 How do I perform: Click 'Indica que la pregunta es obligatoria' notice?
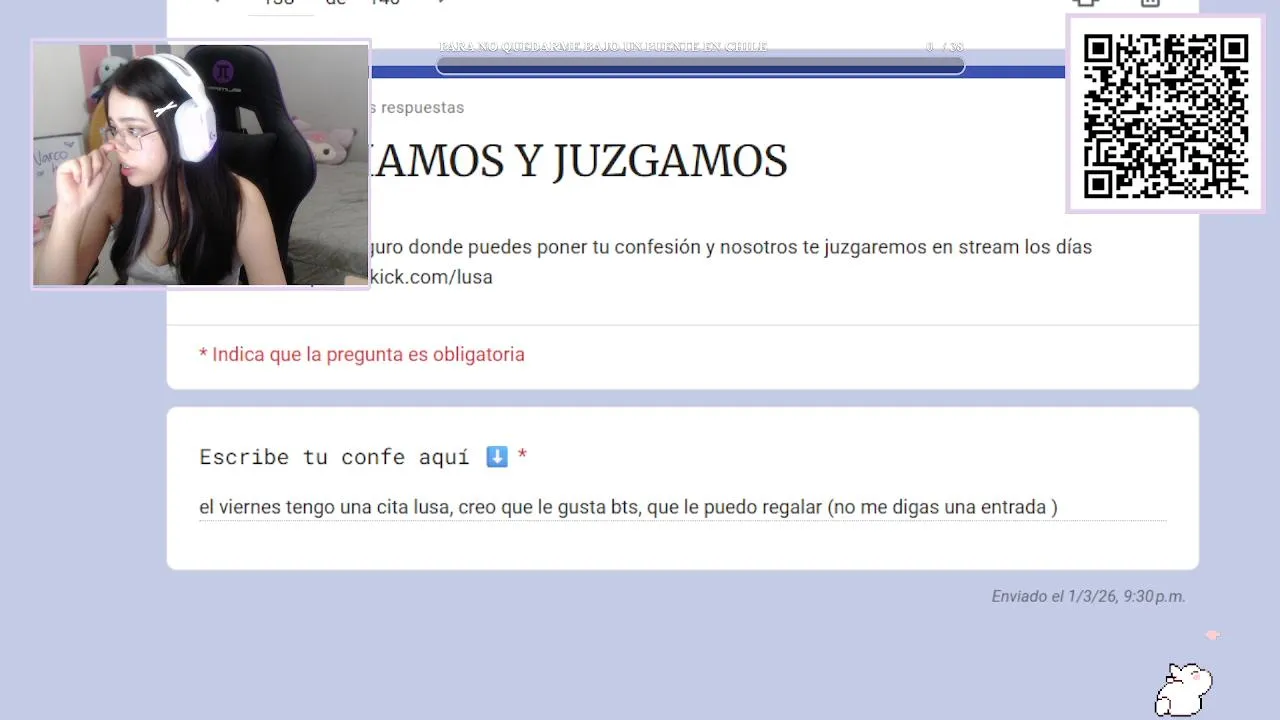point(361,354)
